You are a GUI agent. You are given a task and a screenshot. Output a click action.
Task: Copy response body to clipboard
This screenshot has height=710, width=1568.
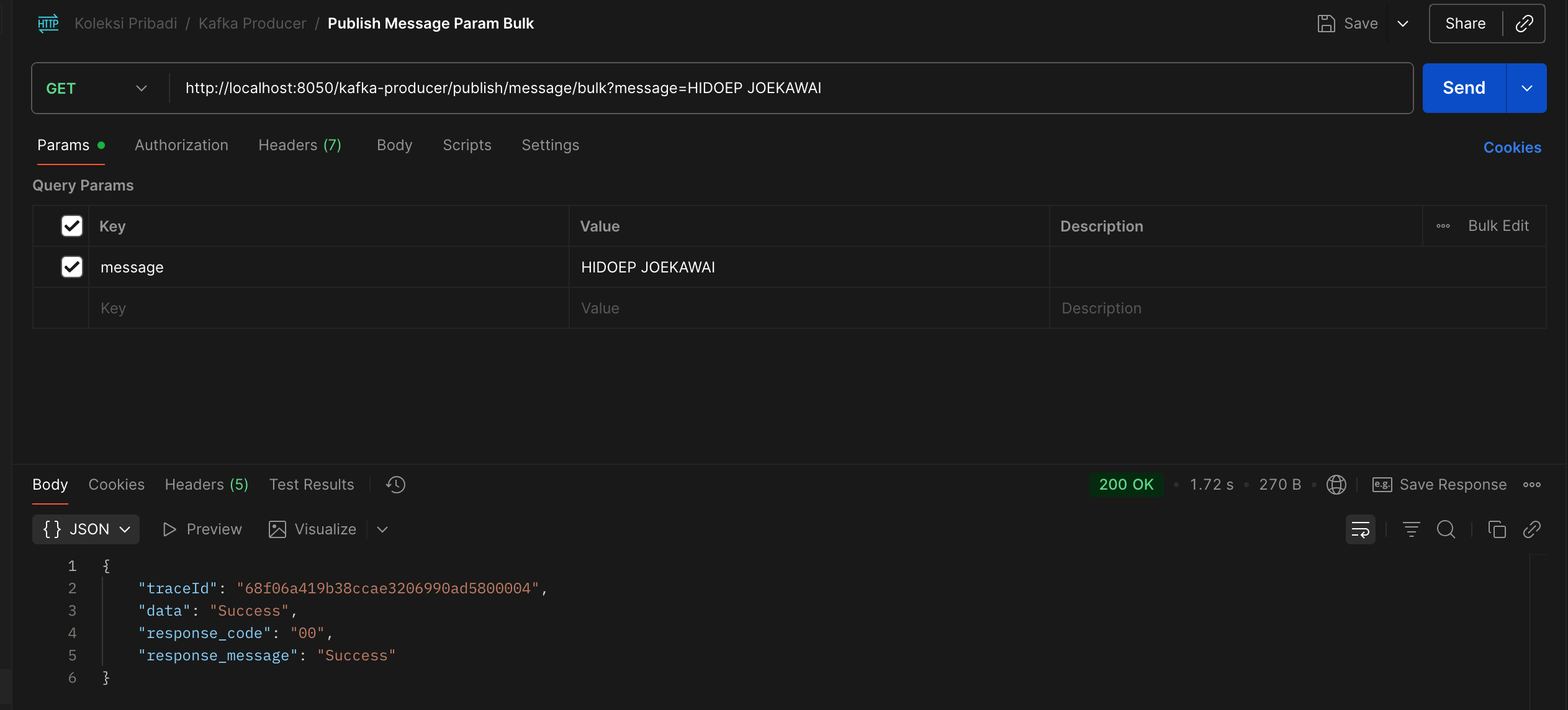point(1497,529)
